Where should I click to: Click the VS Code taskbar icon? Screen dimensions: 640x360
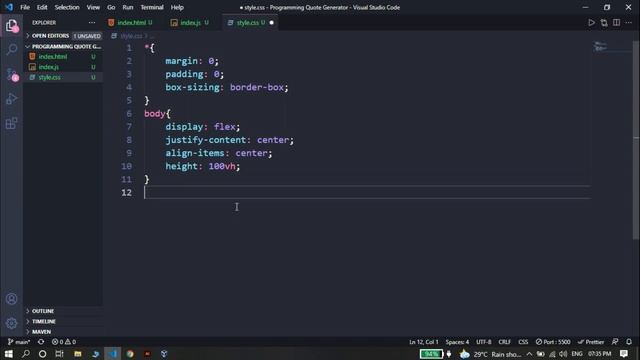coord(113,354)
